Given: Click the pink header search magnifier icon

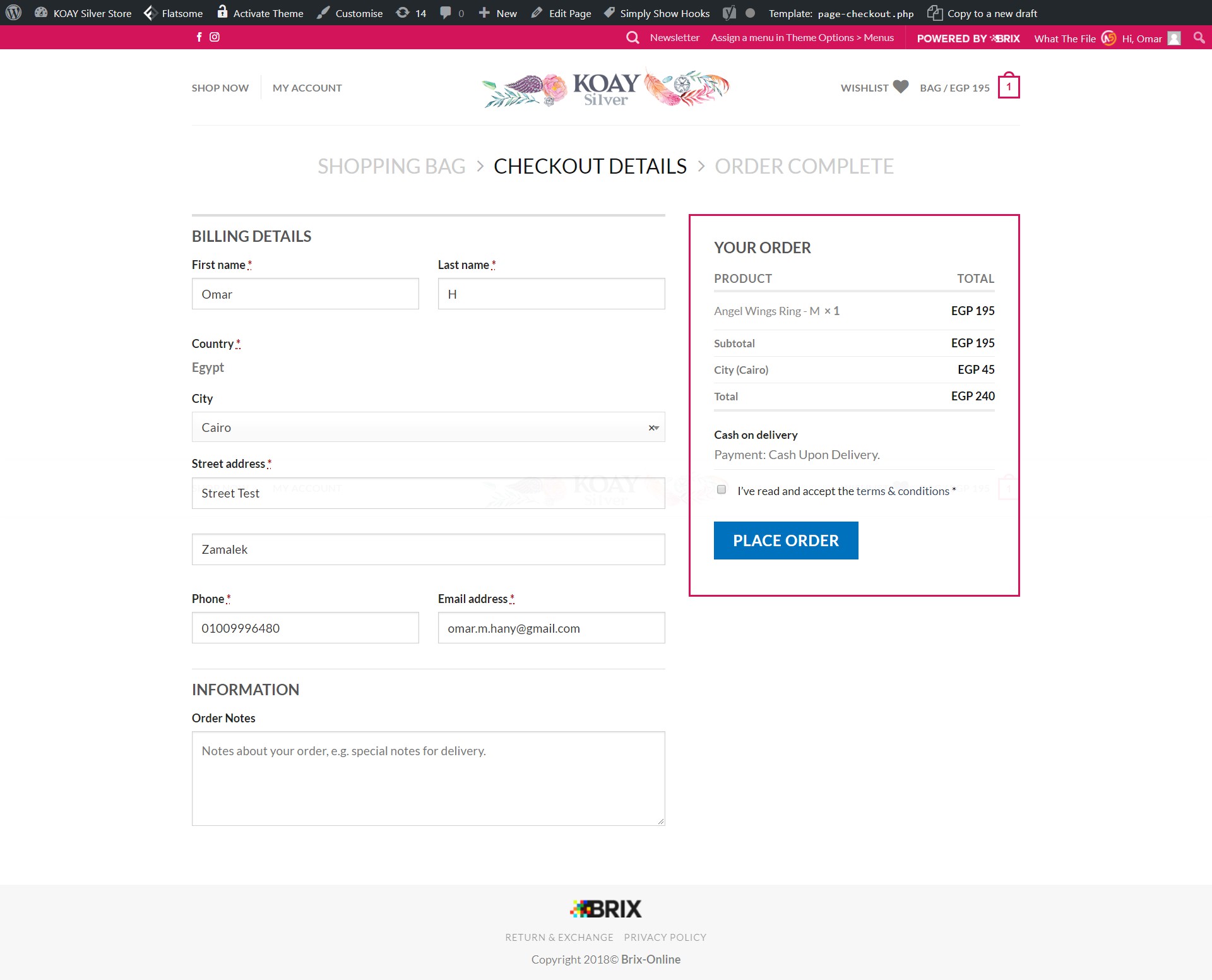Looking at the screenshot, I should (633, 38).
